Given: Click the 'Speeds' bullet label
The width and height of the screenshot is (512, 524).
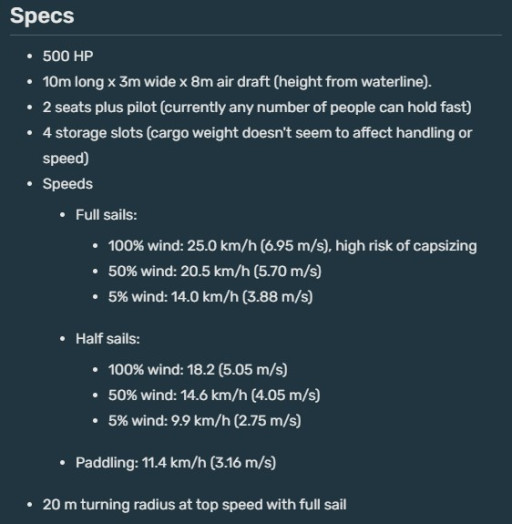Looking at the screenshot, I should click(x=68, y=184).
